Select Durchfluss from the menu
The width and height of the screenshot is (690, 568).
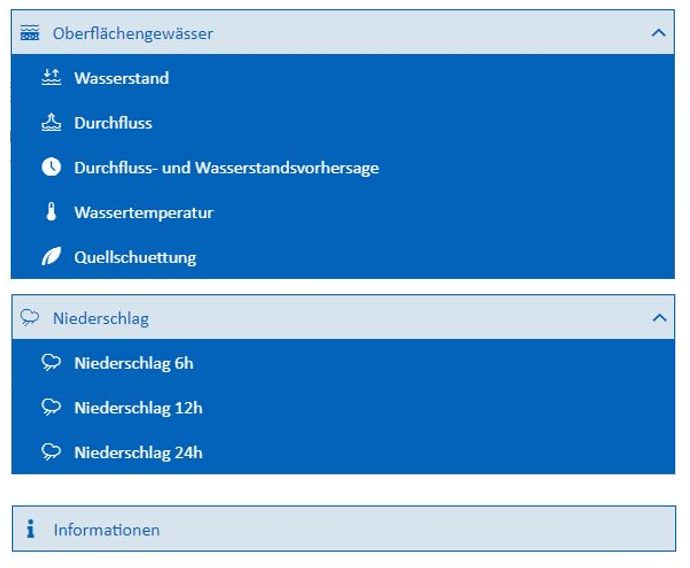pyautogui.click(x=113, y=123)
